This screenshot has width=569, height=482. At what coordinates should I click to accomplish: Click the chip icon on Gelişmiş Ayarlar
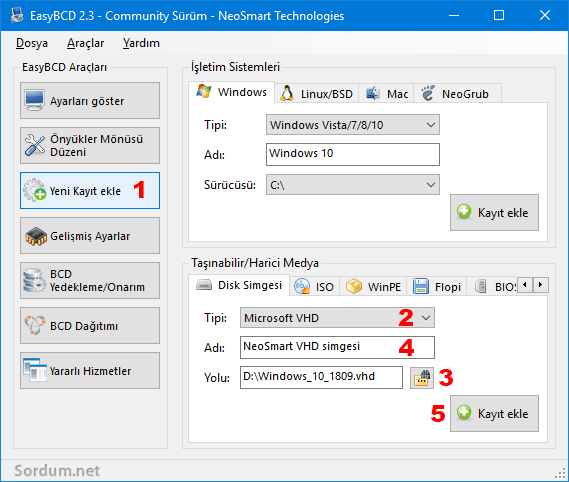tap(36, 237)
